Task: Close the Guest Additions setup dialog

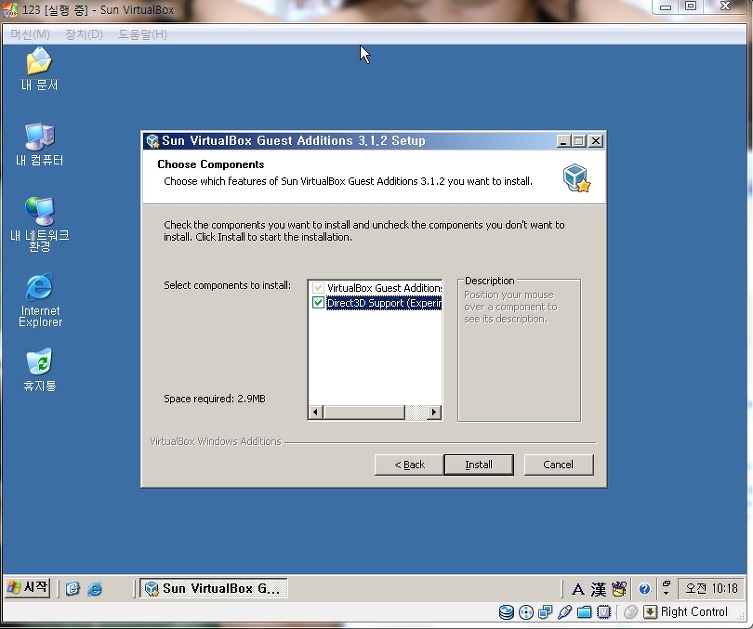Action: click(x=596, y=141)
